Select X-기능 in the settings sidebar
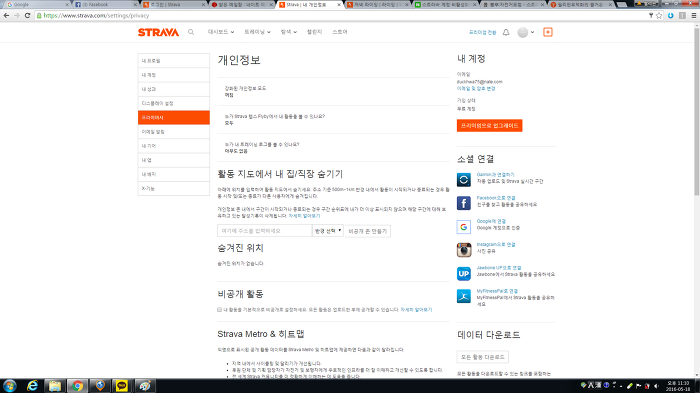 click(x=174, y=188)
